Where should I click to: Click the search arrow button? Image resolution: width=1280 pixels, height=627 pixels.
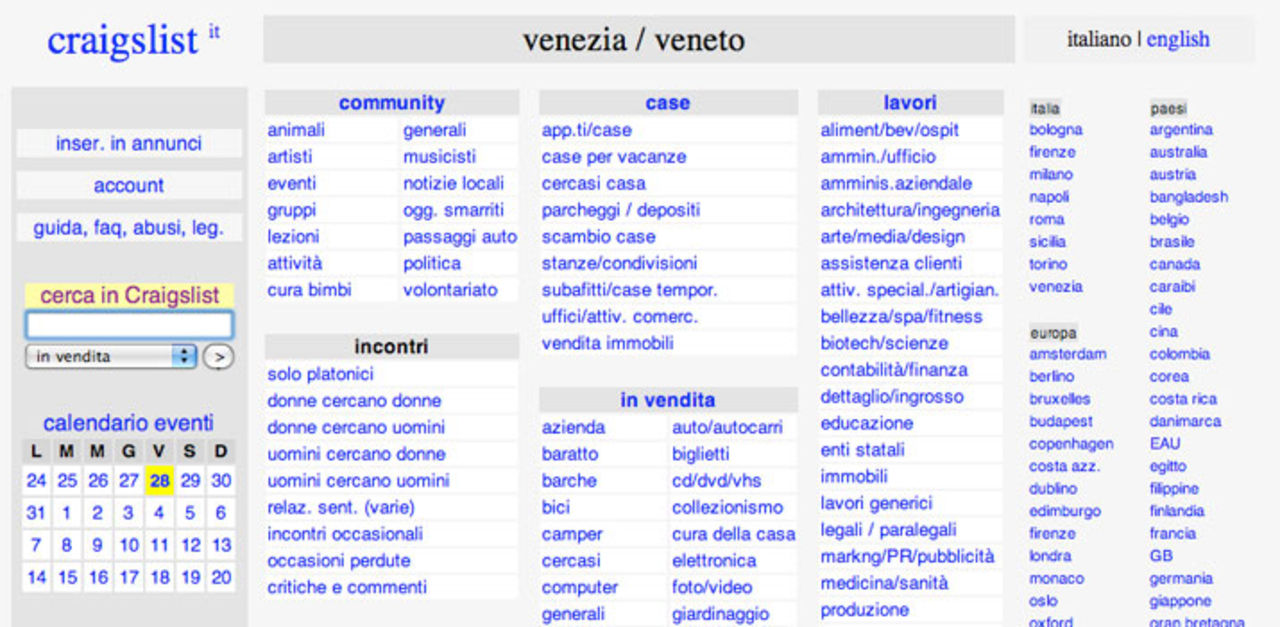pyautogui.click(x=218, y=357)
